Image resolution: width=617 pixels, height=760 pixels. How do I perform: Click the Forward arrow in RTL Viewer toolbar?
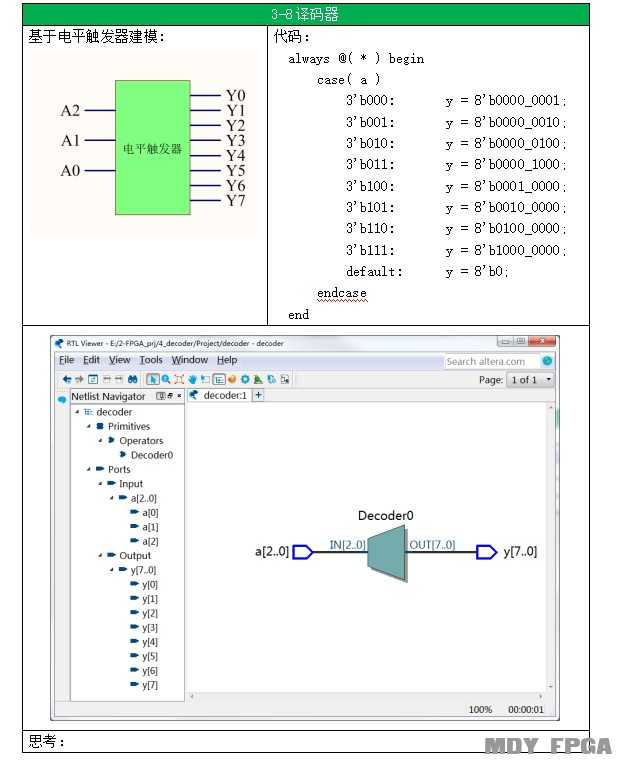click(79, 380)
